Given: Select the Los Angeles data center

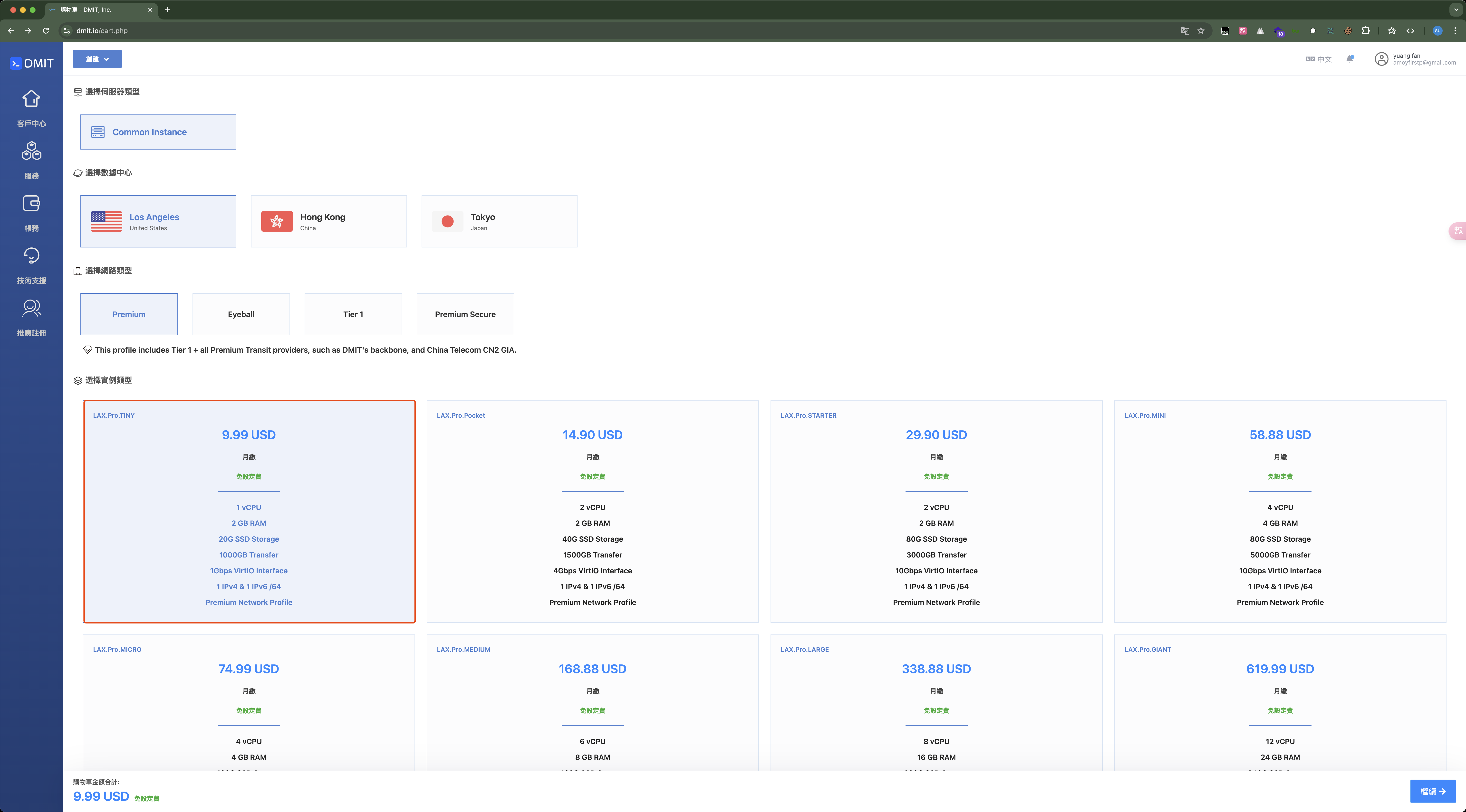Looking at the screenshot, I should point(158,221).
